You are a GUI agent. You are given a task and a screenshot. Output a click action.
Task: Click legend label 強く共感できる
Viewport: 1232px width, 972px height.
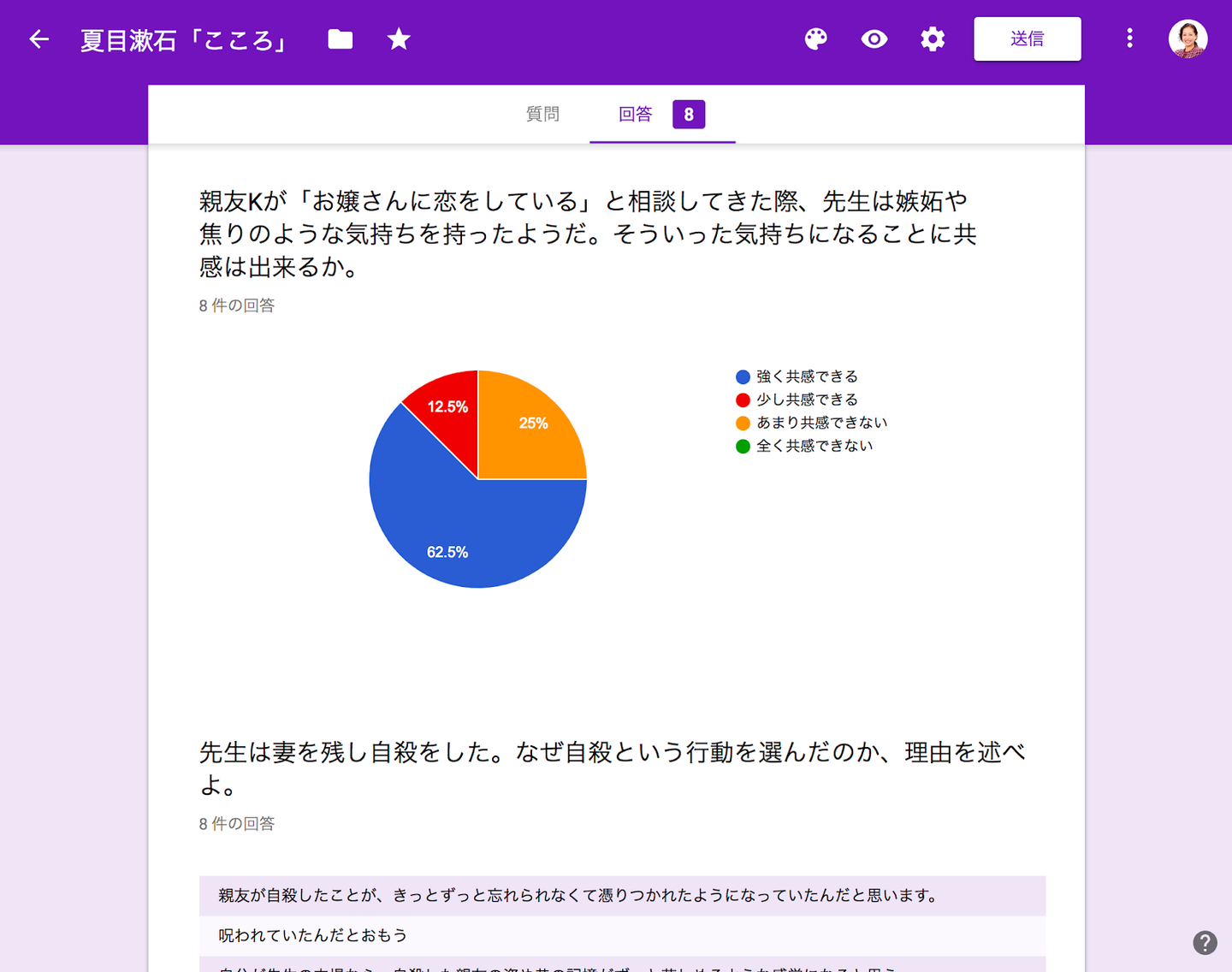pos(807,376)
